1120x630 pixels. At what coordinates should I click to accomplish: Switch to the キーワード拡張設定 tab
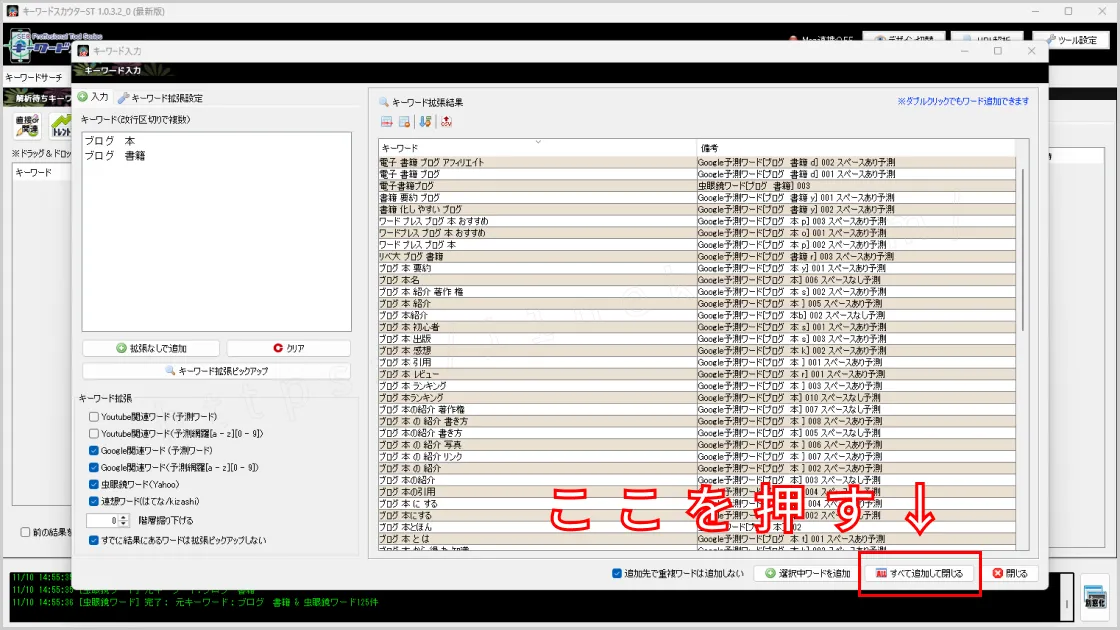(x=160, y=98)
